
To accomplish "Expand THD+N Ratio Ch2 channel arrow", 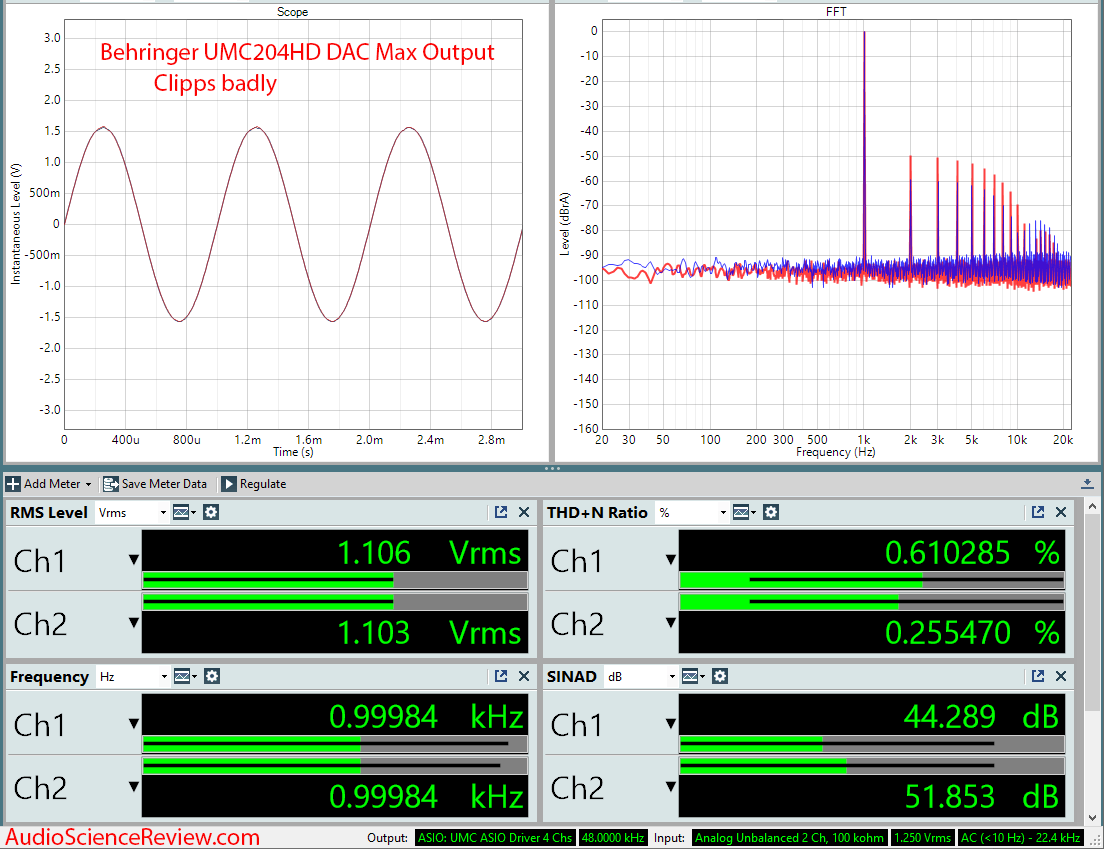I will [671, 623].
